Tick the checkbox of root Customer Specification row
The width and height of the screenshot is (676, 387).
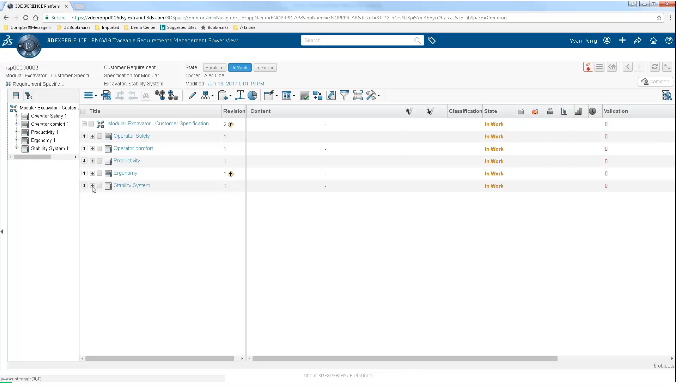point(91,124)
